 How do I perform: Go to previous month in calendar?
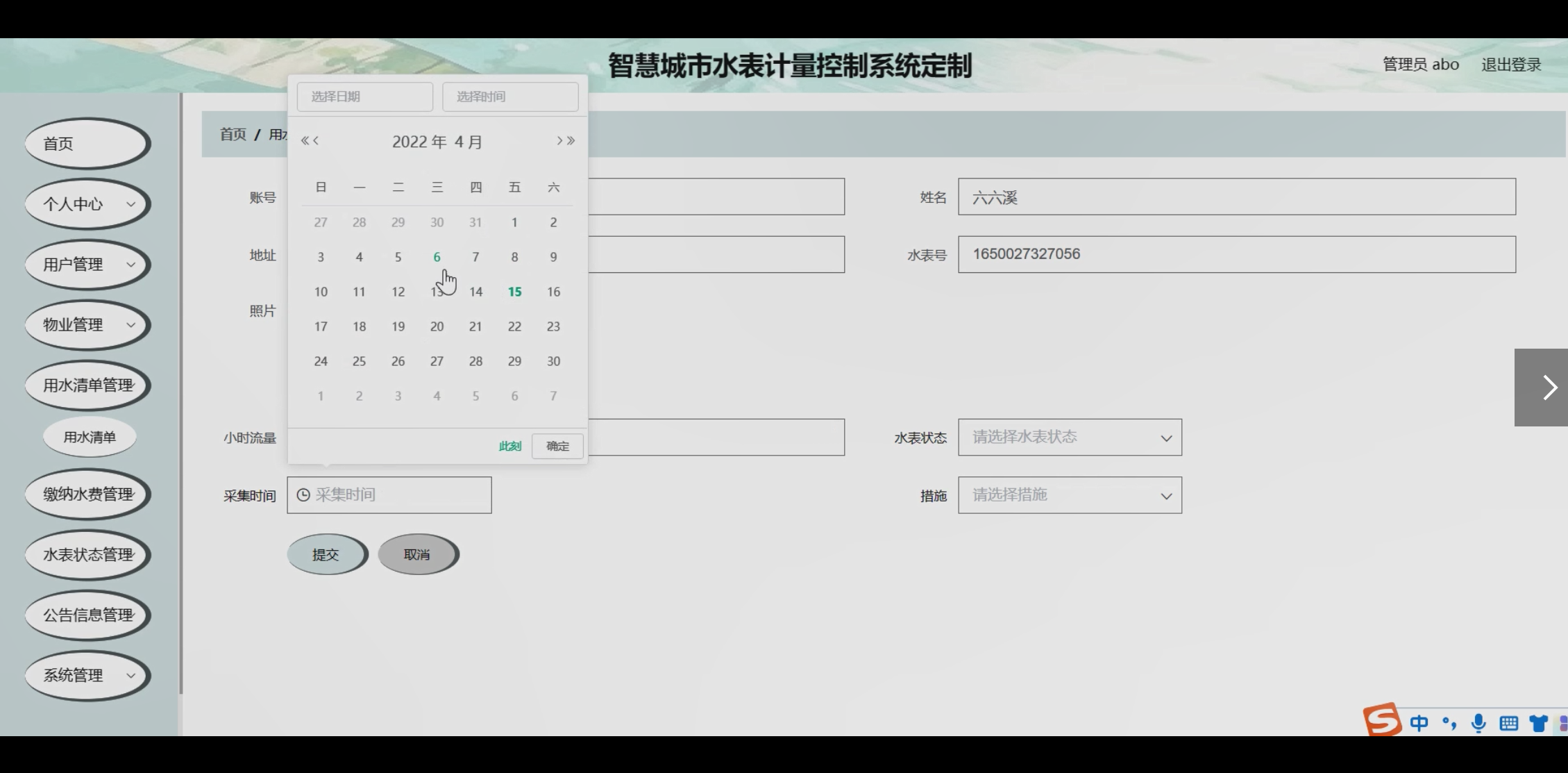point(317,141)
